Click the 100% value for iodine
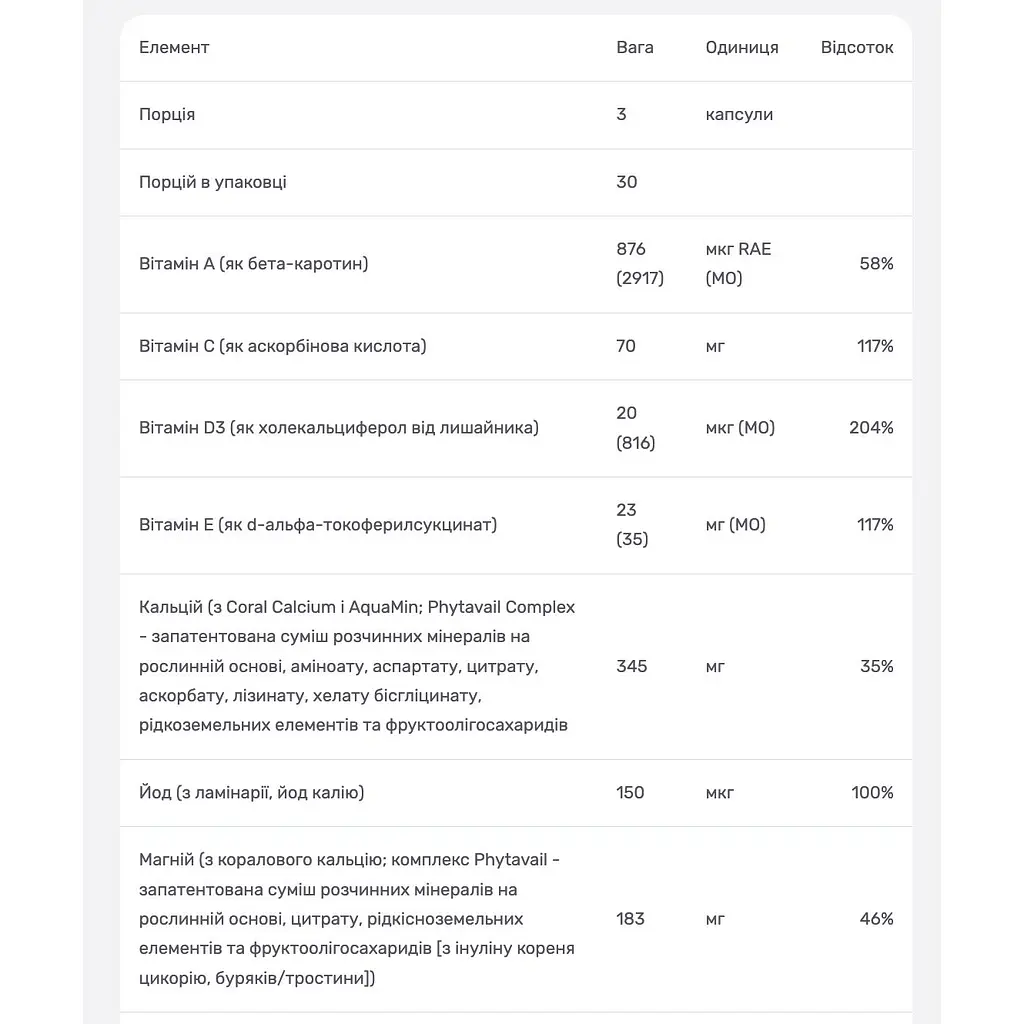The width and height of the screenshot is (1024, 1024). [x=872, y=793]
